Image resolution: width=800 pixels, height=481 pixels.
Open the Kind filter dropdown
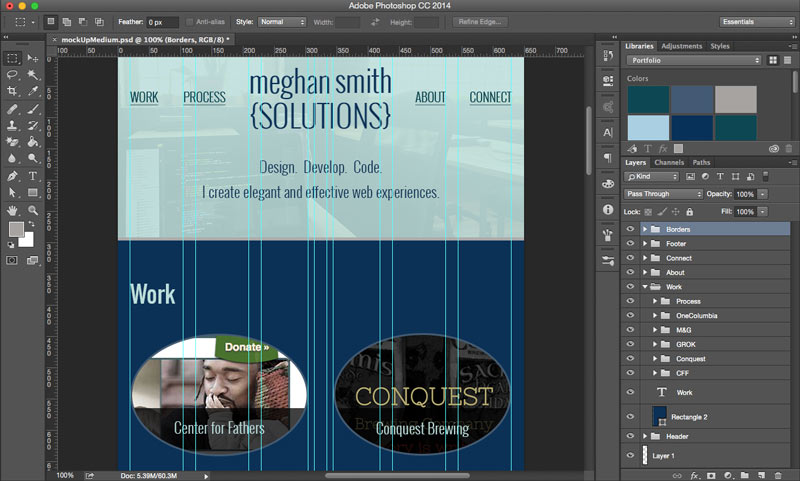(x=652, y=176)
